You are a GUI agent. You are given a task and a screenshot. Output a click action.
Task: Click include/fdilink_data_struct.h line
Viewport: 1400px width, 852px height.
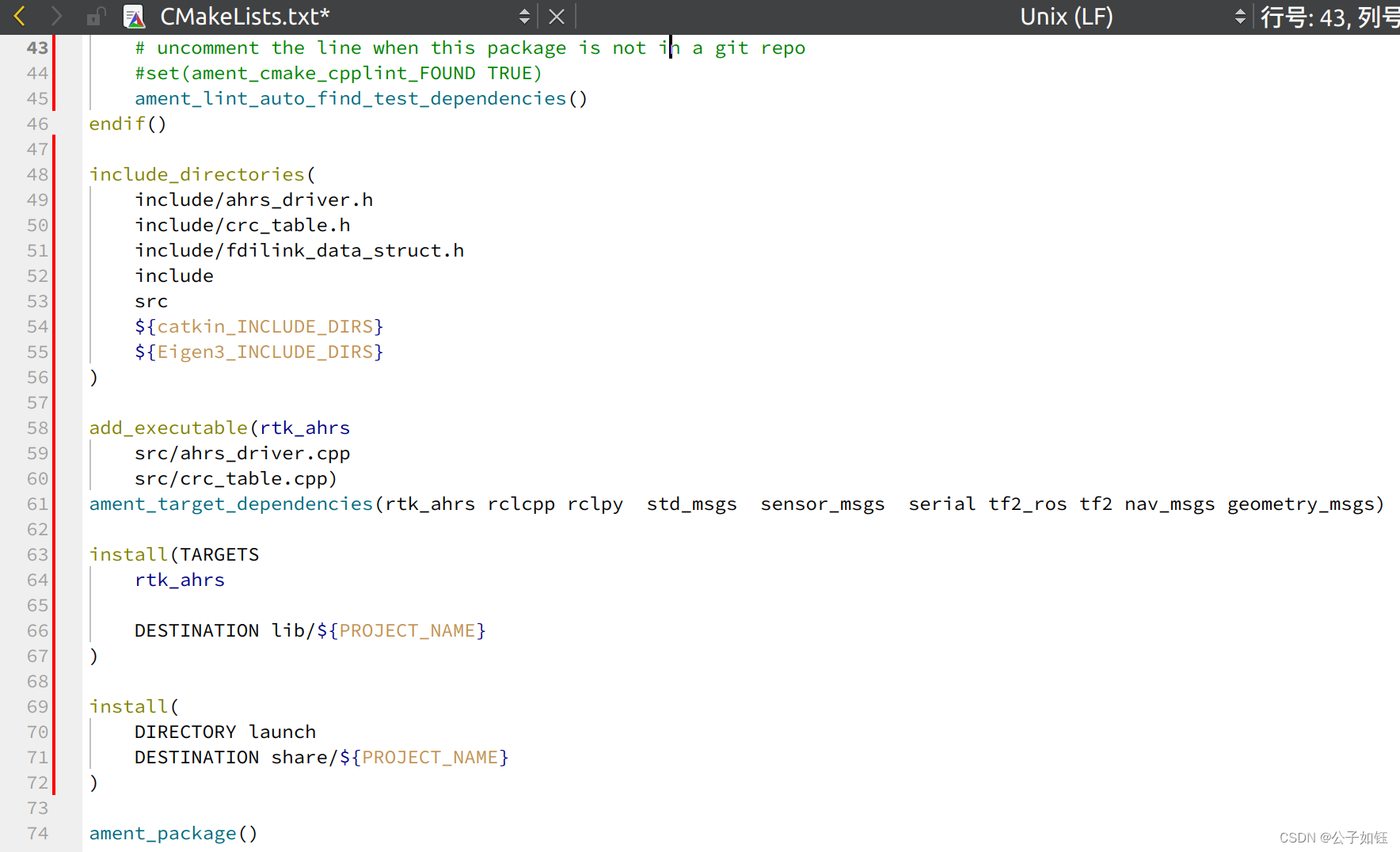click(299, 250)
